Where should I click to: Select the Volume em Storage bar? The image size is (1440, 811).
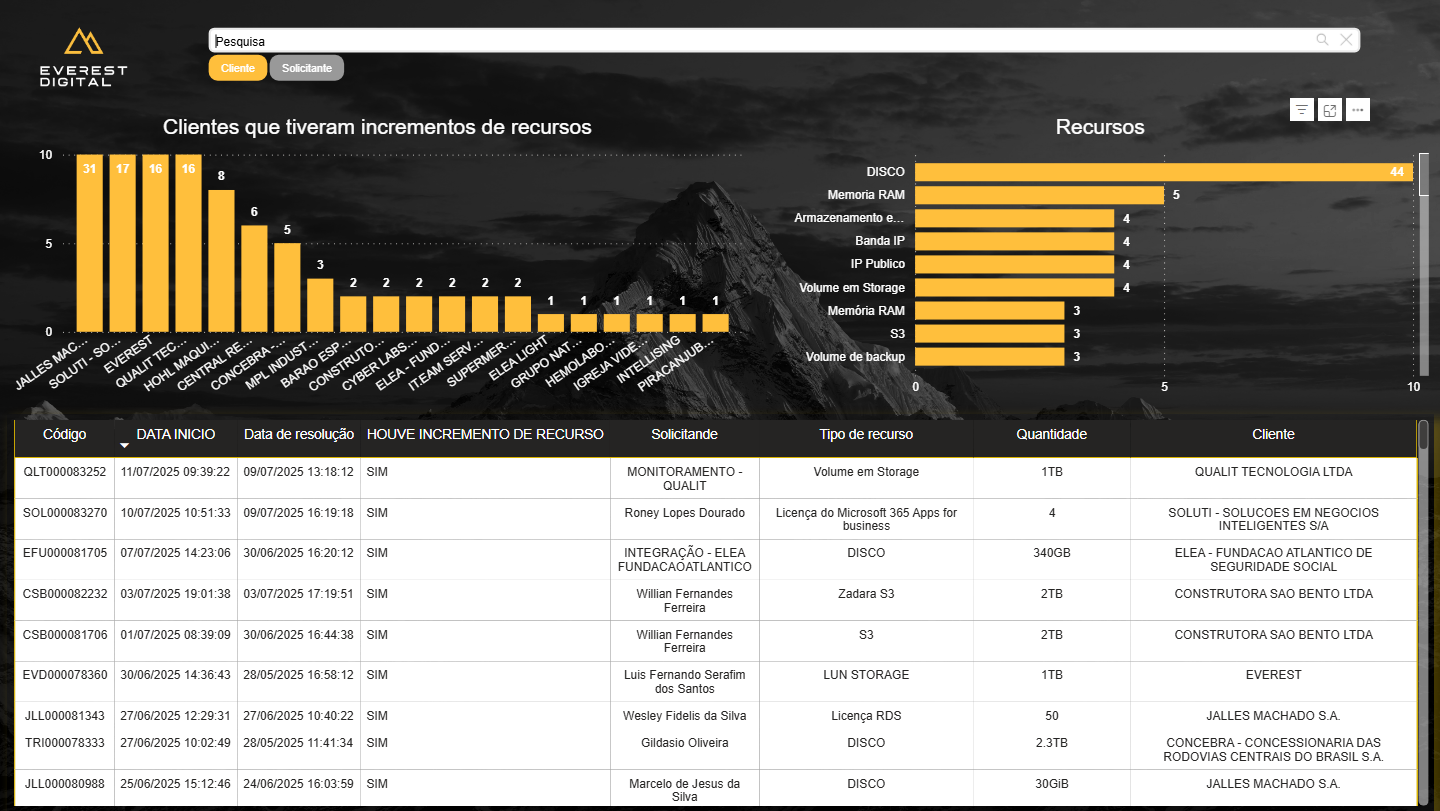tap(1014, 288)
